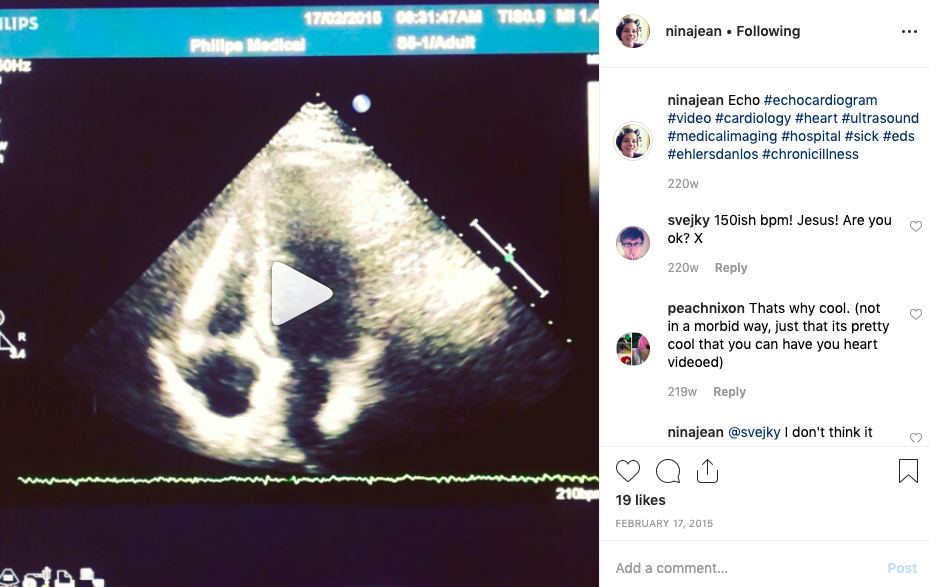Open the #video hashtag
This screenshot has height=587, width=929.
689,118
